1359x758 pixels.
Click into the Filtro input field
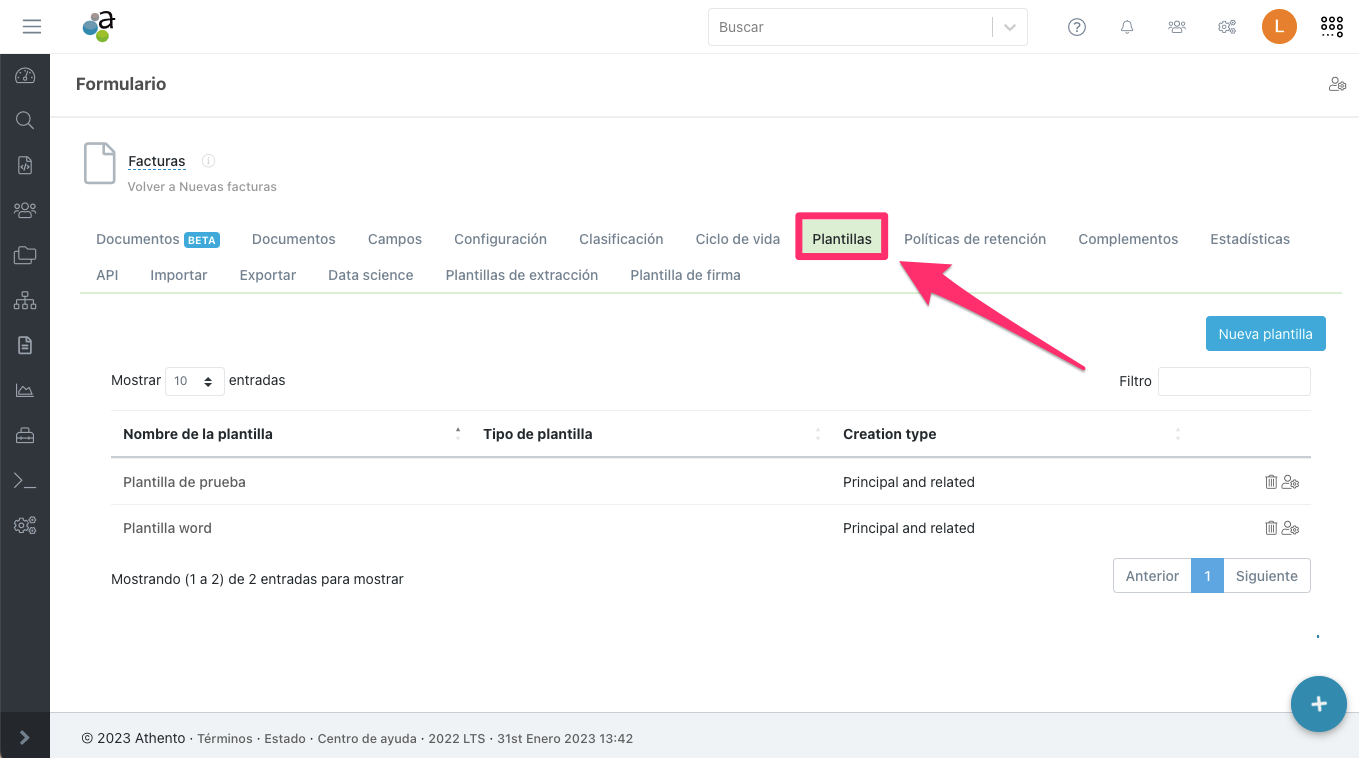coord(1234,381)
